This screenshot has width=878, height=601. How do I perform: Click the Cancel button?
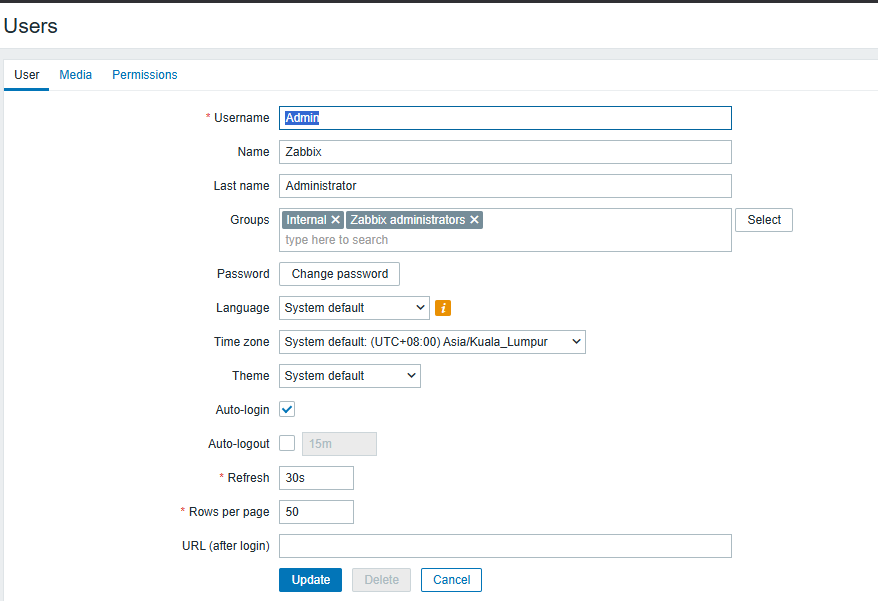tap(451, 580)
